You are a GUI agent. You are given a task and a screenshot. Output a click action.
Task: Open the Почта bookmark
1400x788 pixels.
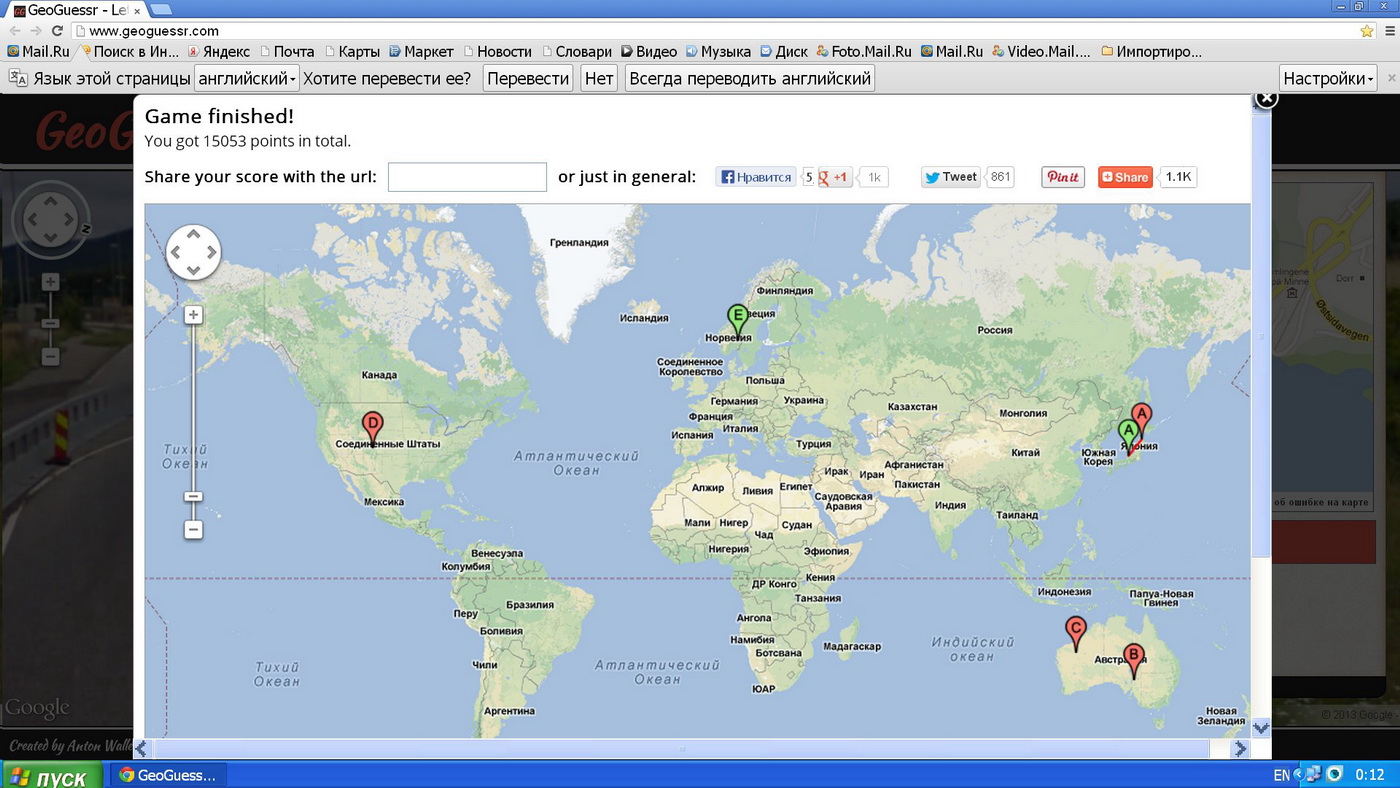pyautogui.click(x=286, y=51)
